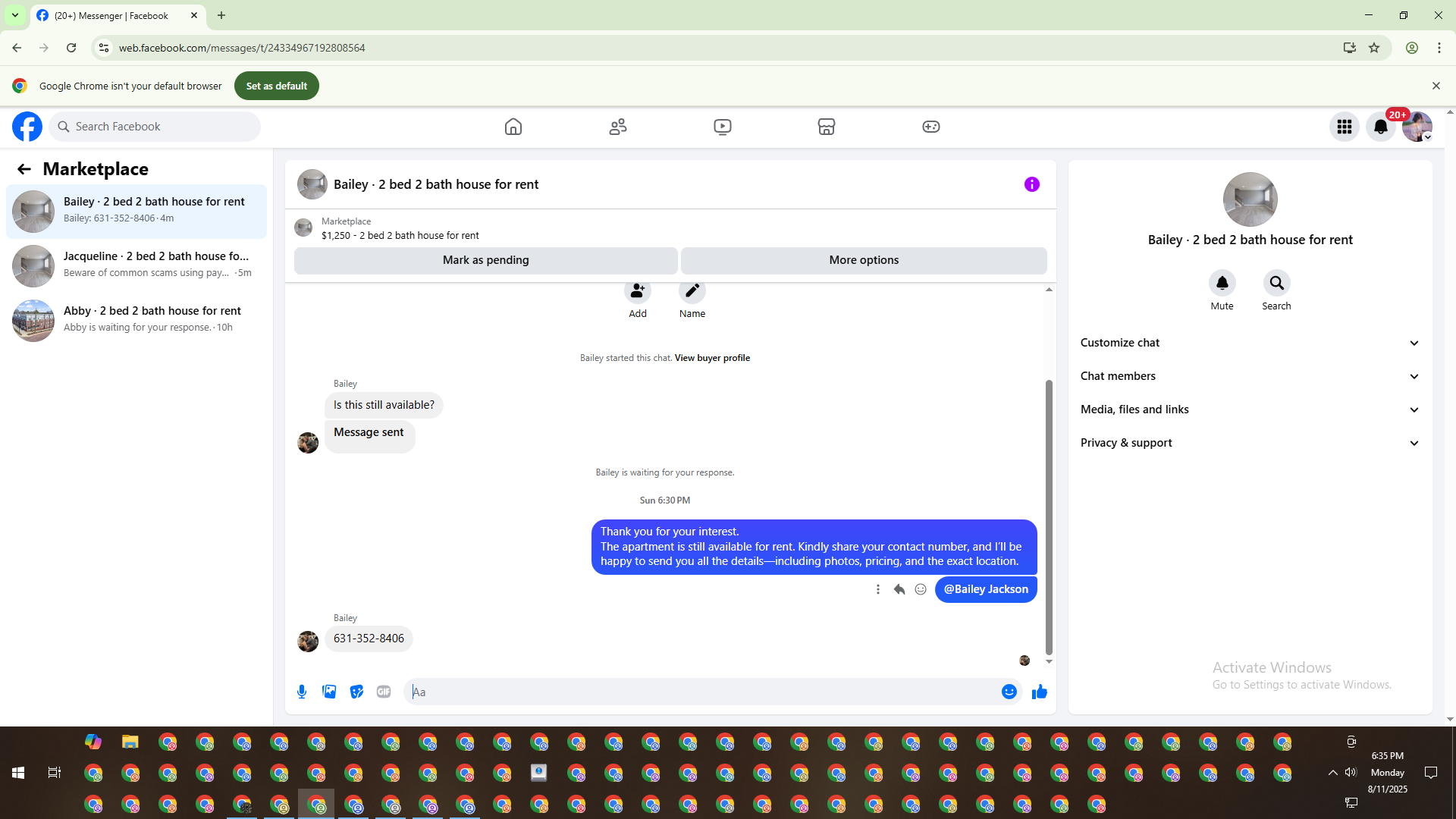Viewport: 1456px width, 819px height.
Task: Mute the Bailey conversation
Action: coord(1222,284)
